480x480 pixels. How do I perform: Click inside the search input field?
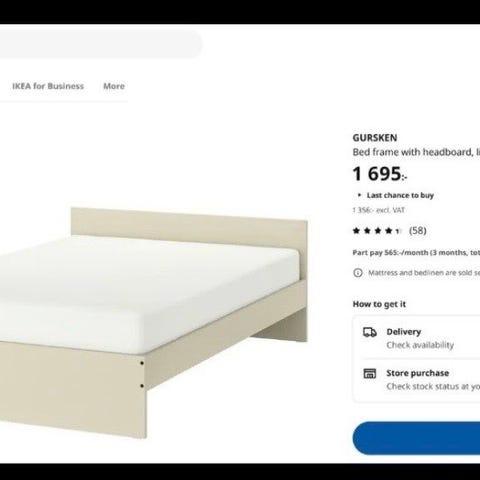[x=101, y=44]
